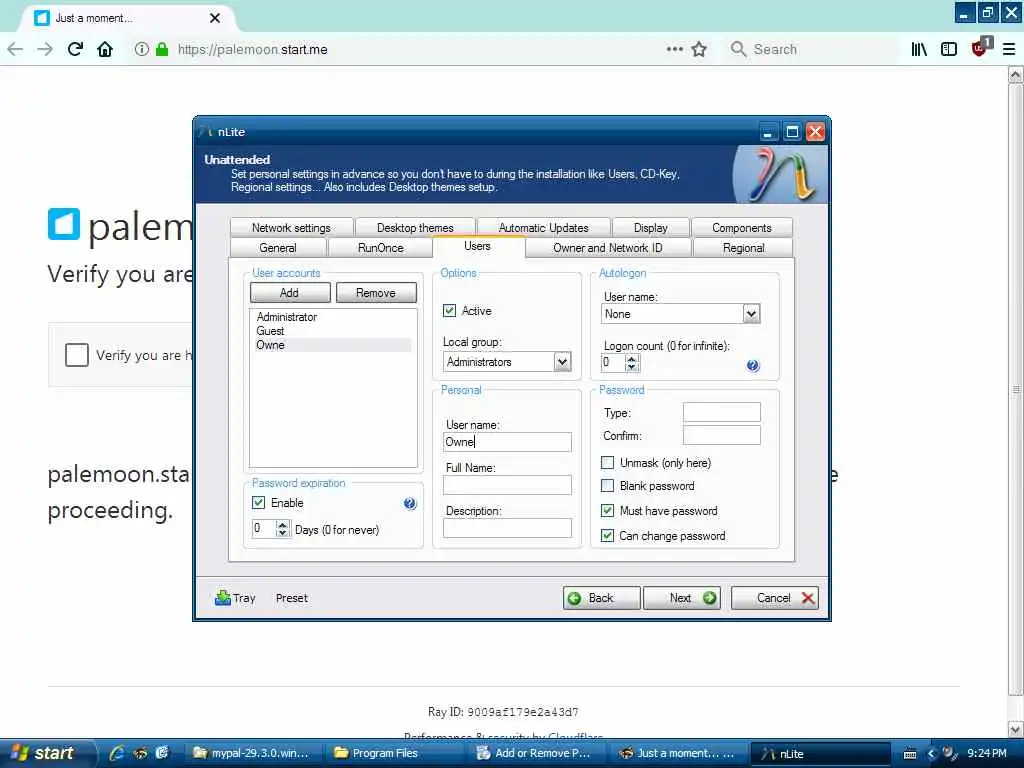This screenshot has height=768, width=1024.
Task: Toggle the Active checkbox
Action: pos(449,311)
